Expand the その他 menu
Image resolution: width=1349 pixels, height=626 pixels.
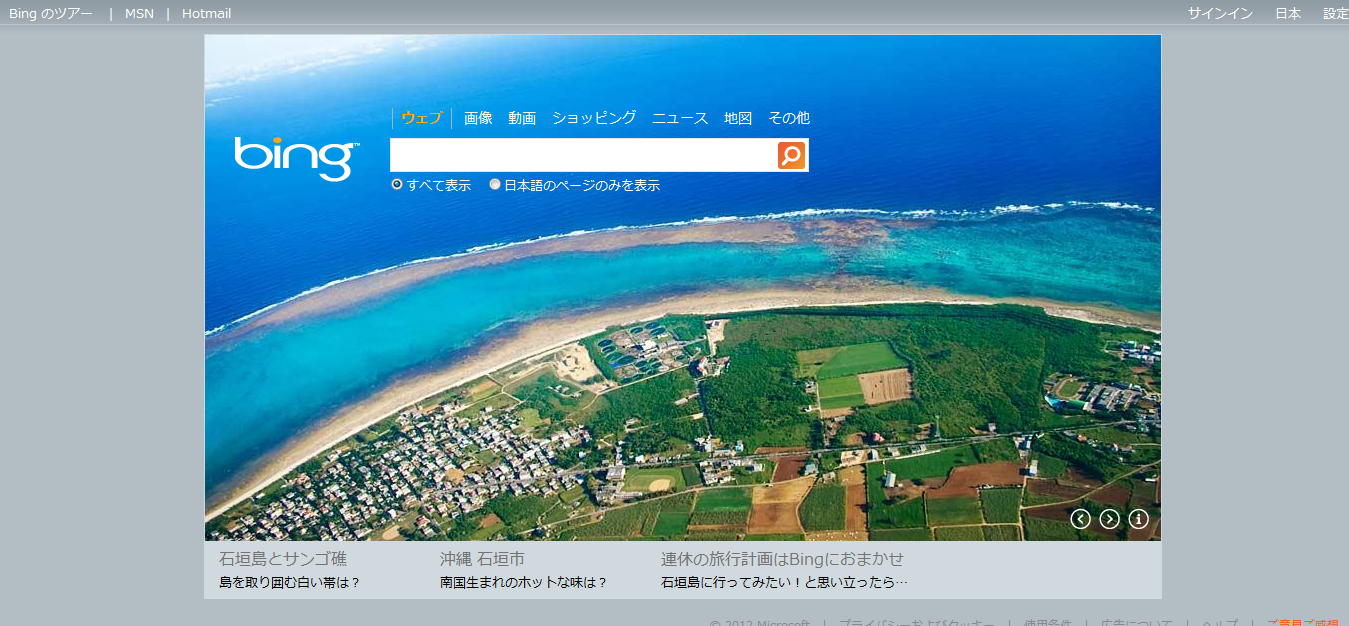pos(788,118)
